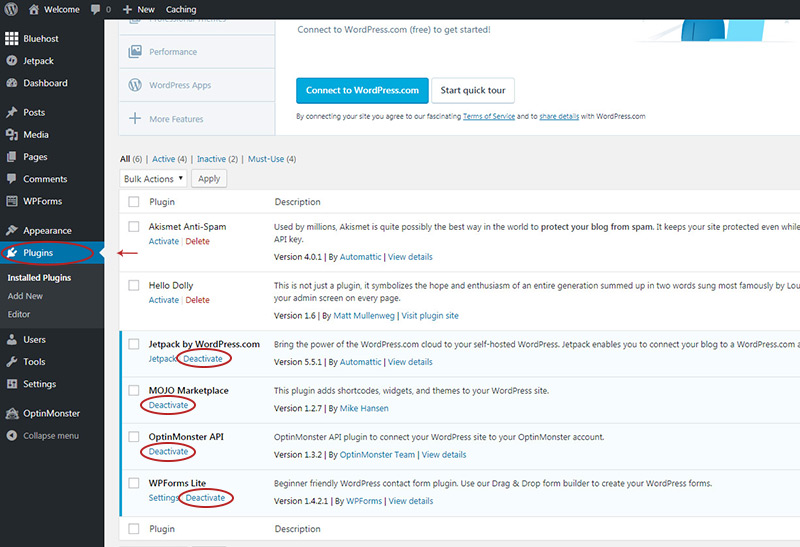Click the WordPress logo in admin bar
Image resolution: width=800 pixels, height=547 pixels.
11,9
